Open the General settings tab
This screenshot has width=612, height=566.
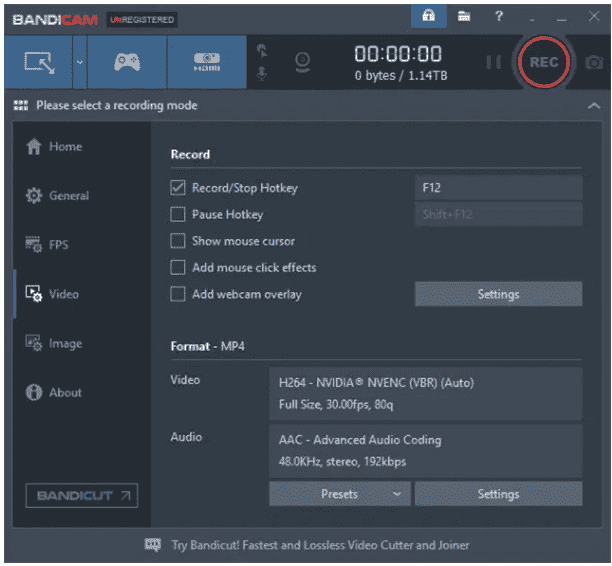point(58,196)
